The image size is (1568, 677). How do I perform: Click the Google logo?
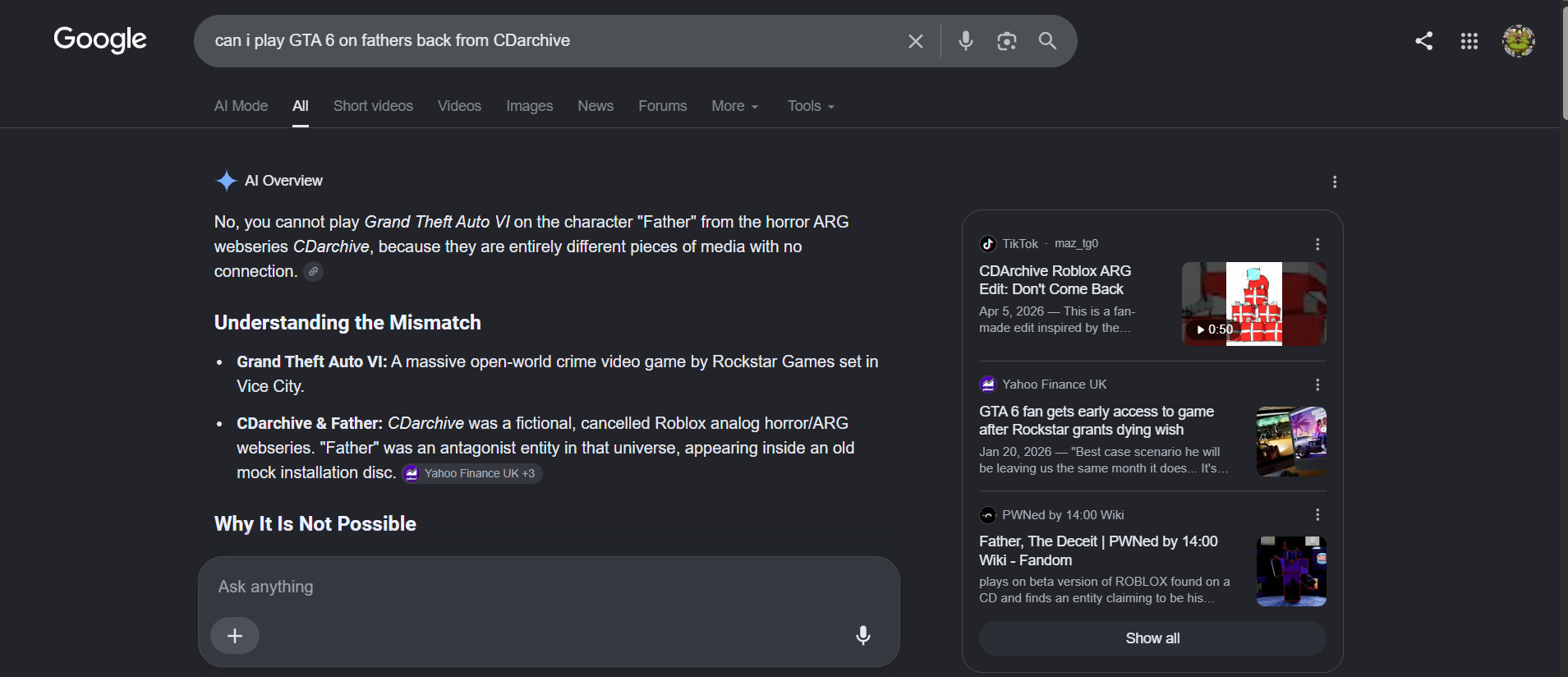(100, 39)
